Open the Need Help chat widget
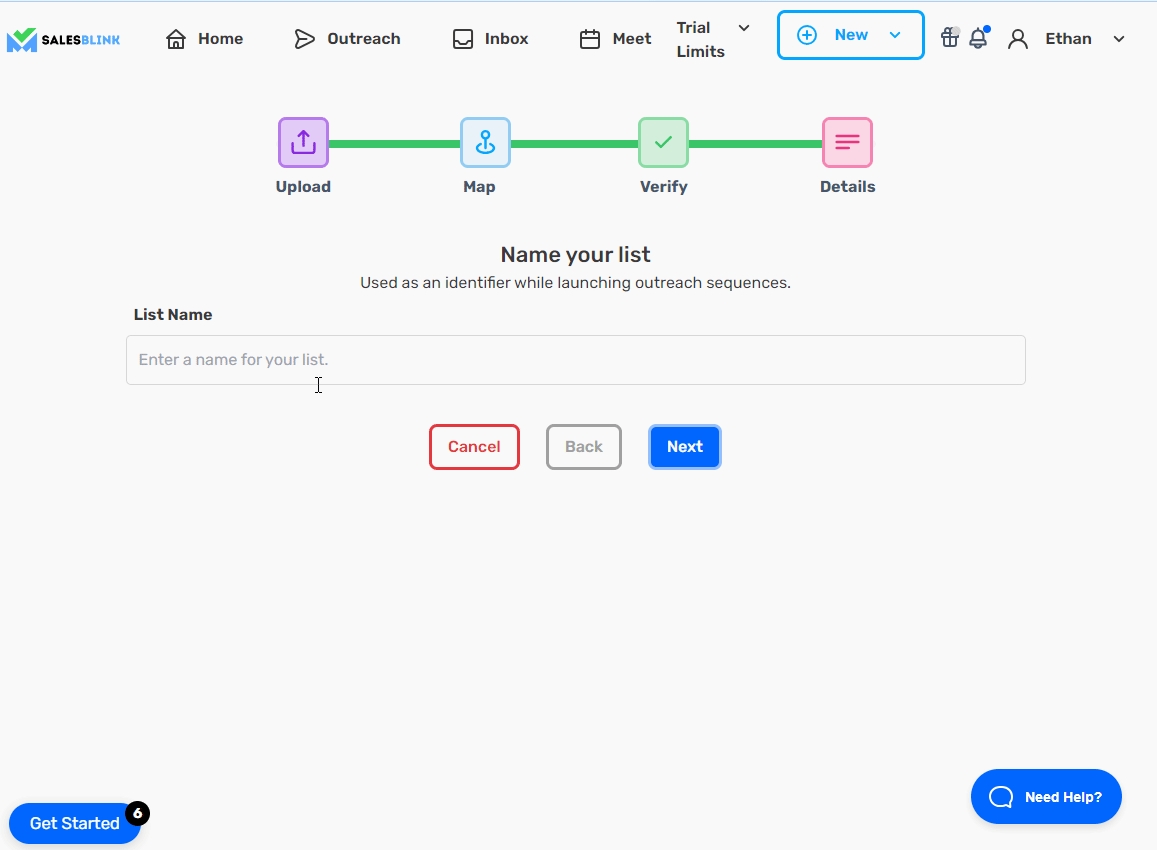 (x=1046, y=797)
